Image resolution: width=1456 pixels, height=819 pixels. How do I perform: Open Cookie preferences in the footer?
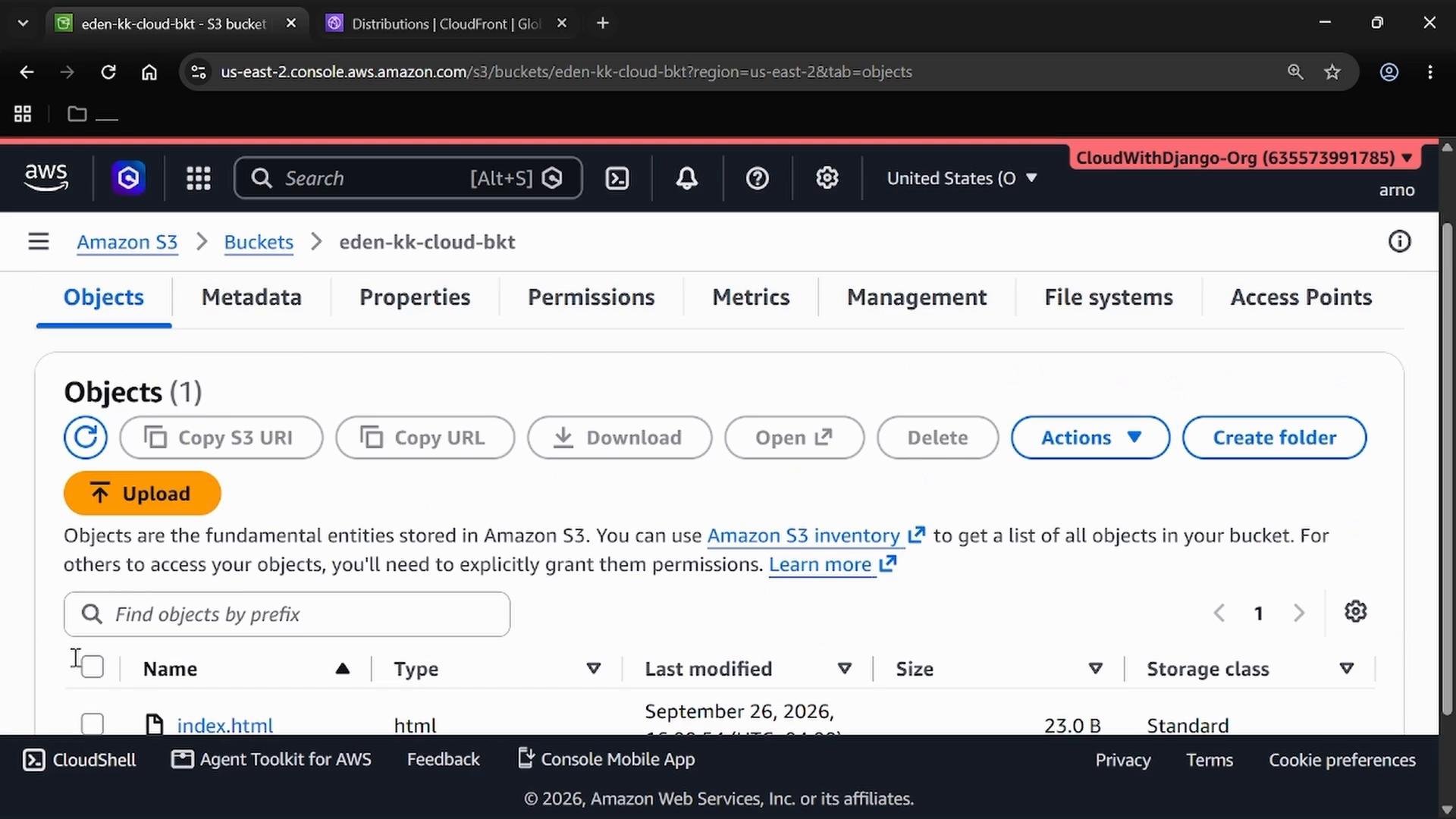click(x=1342, y=760)
